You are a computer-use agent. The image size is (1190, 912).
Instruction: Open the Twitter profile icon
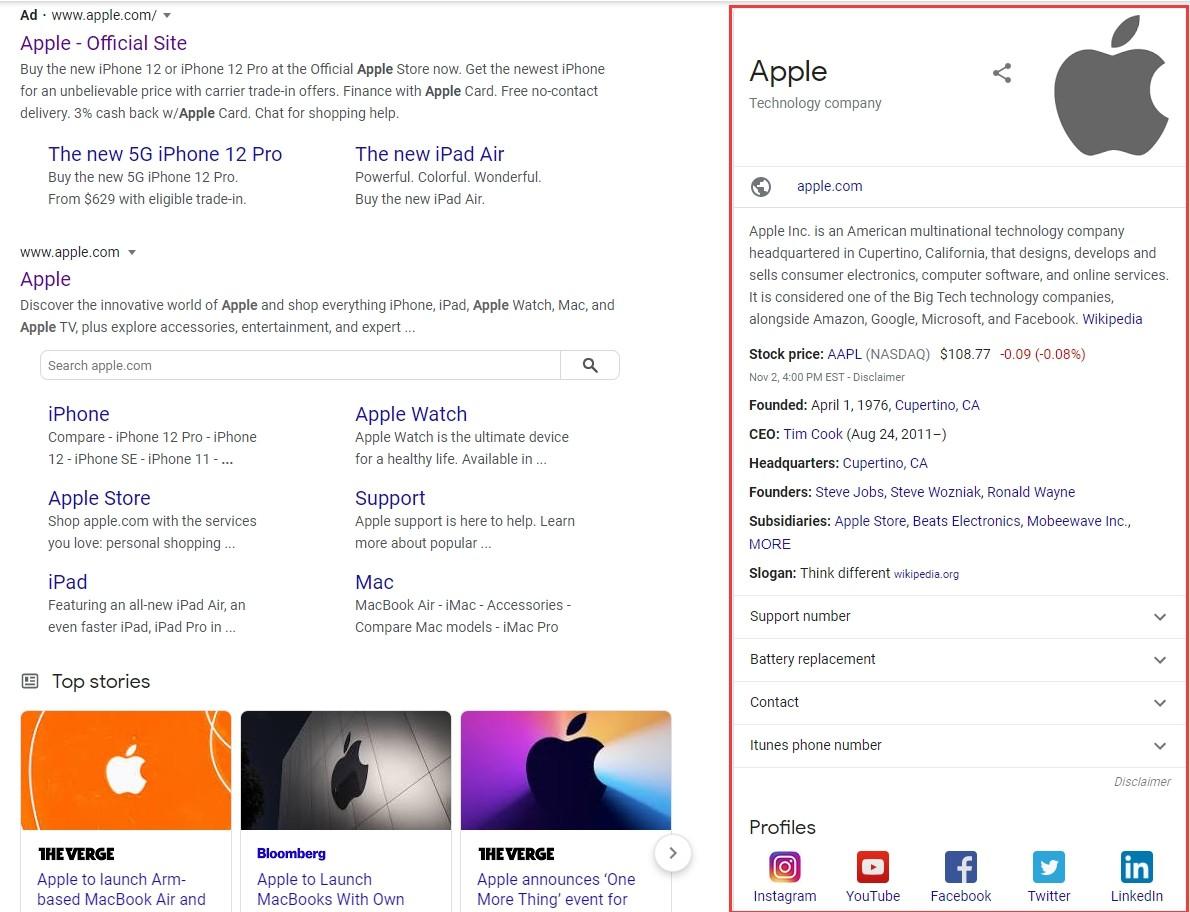click(x=1049, y=866)
